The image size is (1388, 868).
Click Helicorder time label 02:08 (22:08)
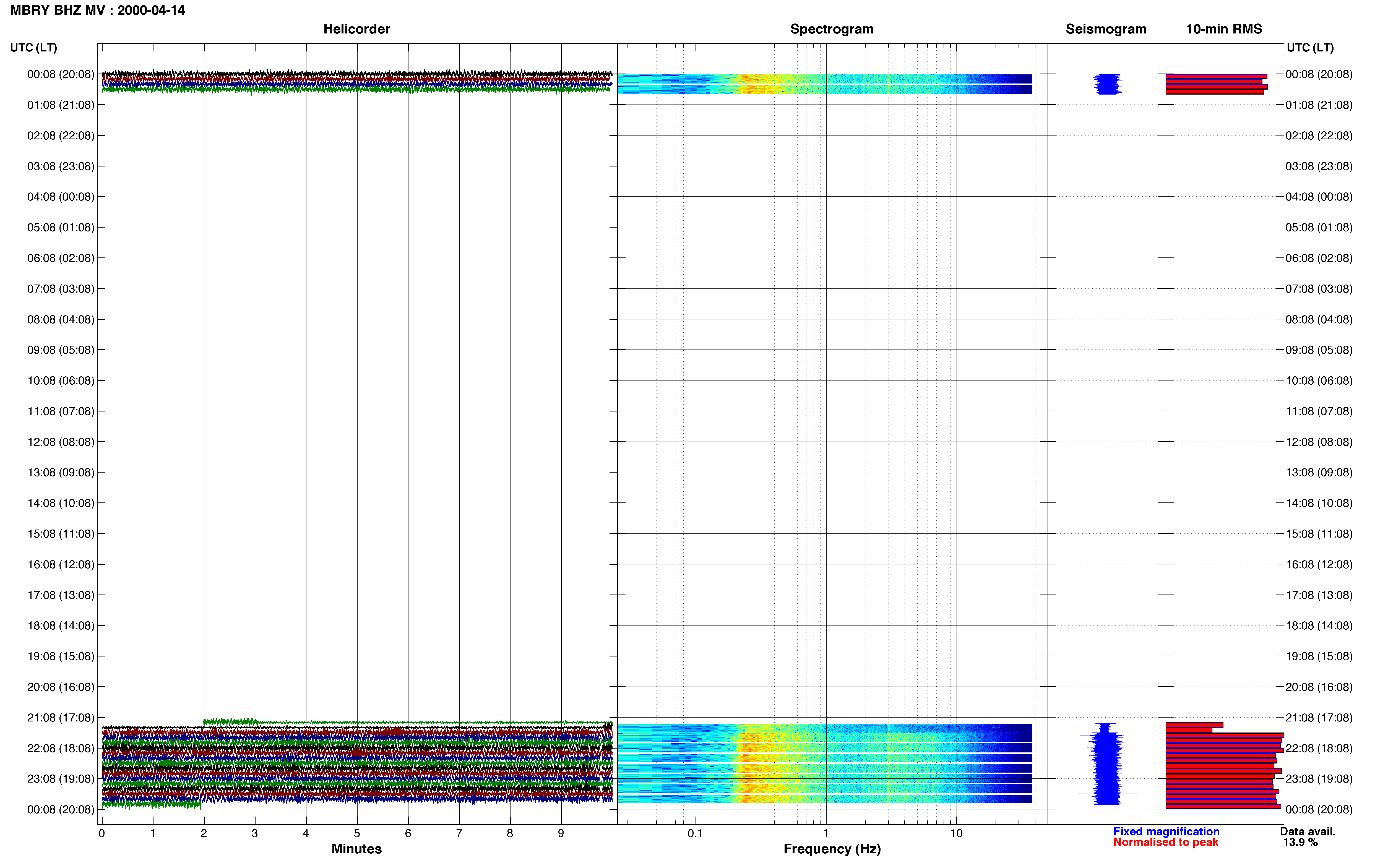coord(61,135)
